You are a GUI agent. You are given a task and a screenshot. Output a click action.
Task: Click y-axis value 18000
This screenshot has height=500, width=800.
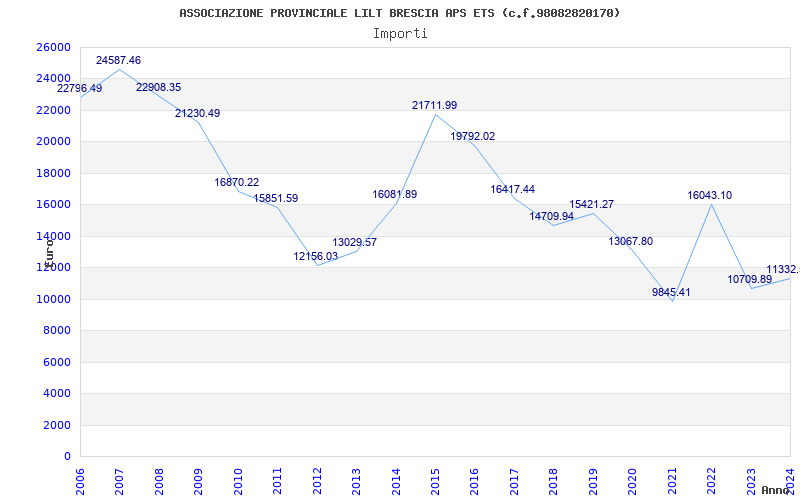pyautogui.click(x=53, y=173)
